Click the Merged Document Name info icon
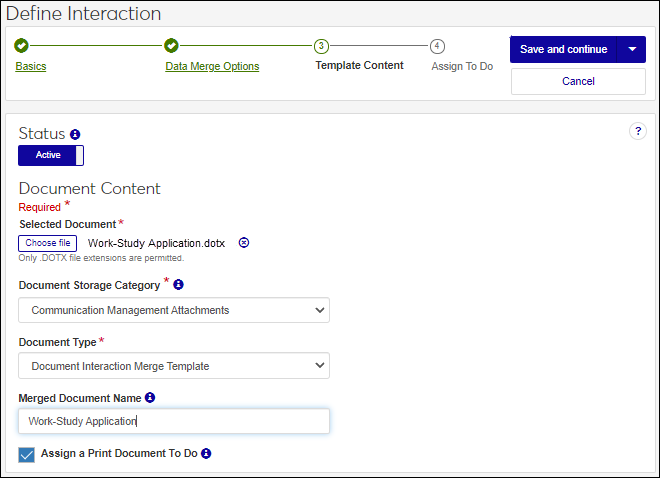This screenshot has width=660, height=478. pyautogui.click(x=150, y=398)
